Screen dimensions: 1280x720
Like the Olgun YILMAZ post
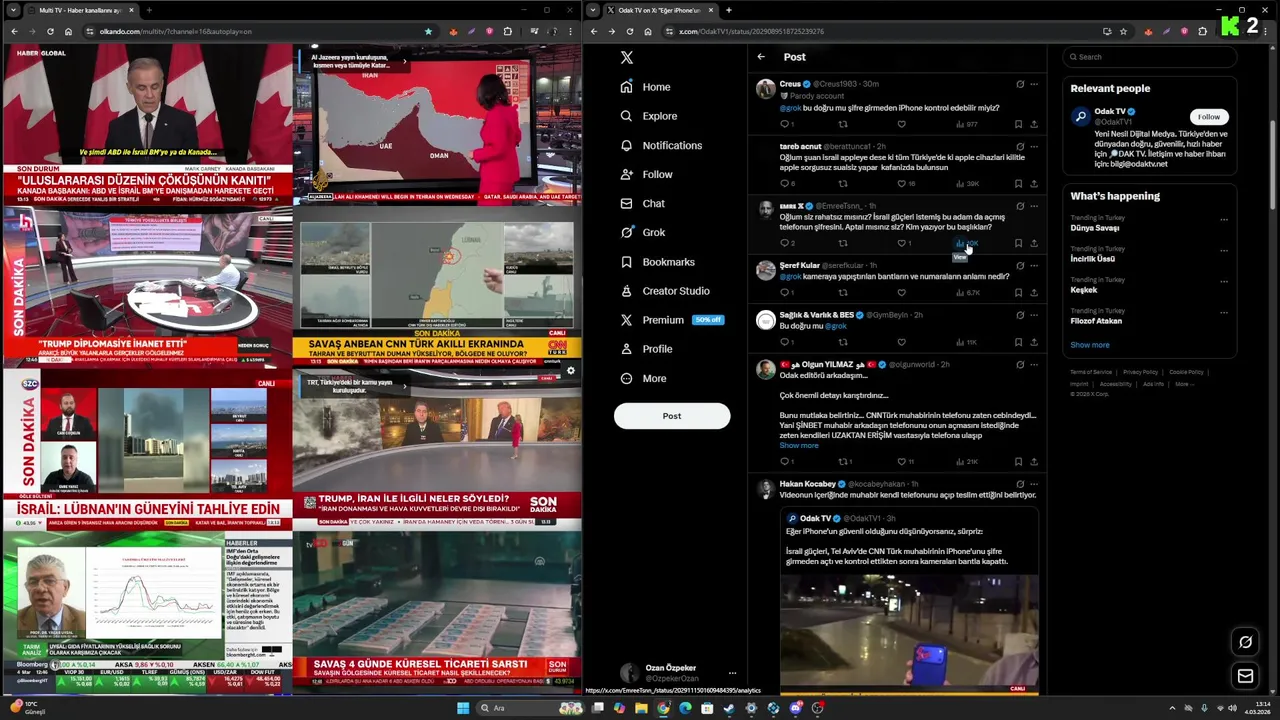(x=903, y=462)
